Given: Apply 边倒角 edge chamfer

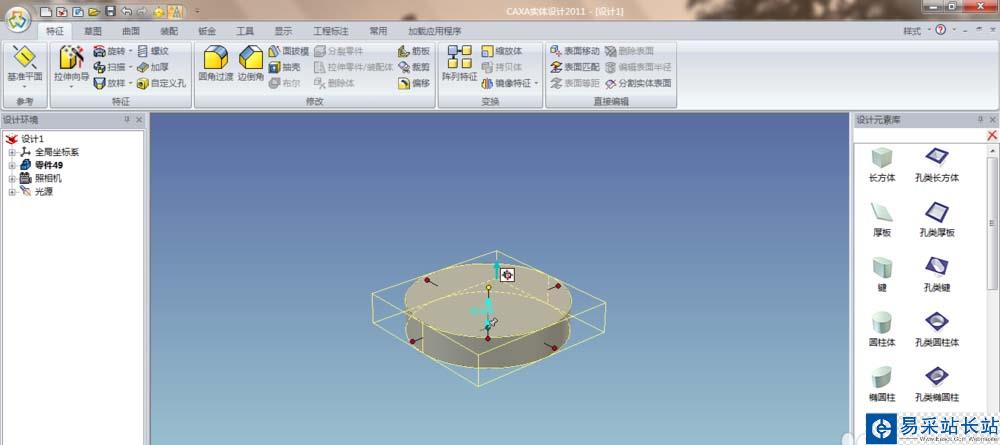Looking at the screenshot, I should pos(251,64).
